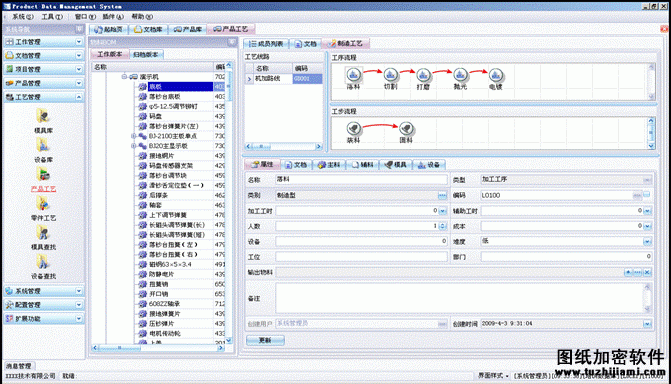Open the 窗口 menu
671x384 pixels.
[85, 17]
